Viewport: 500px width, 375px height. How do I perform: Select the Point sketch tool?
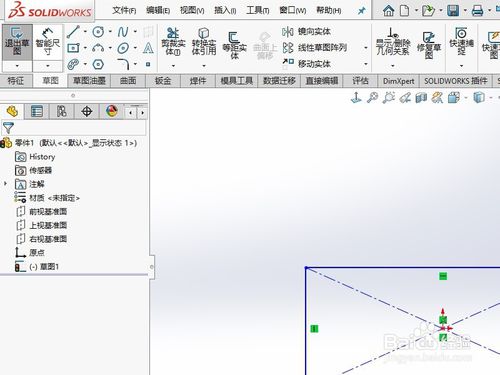click(x=148, y=64)
